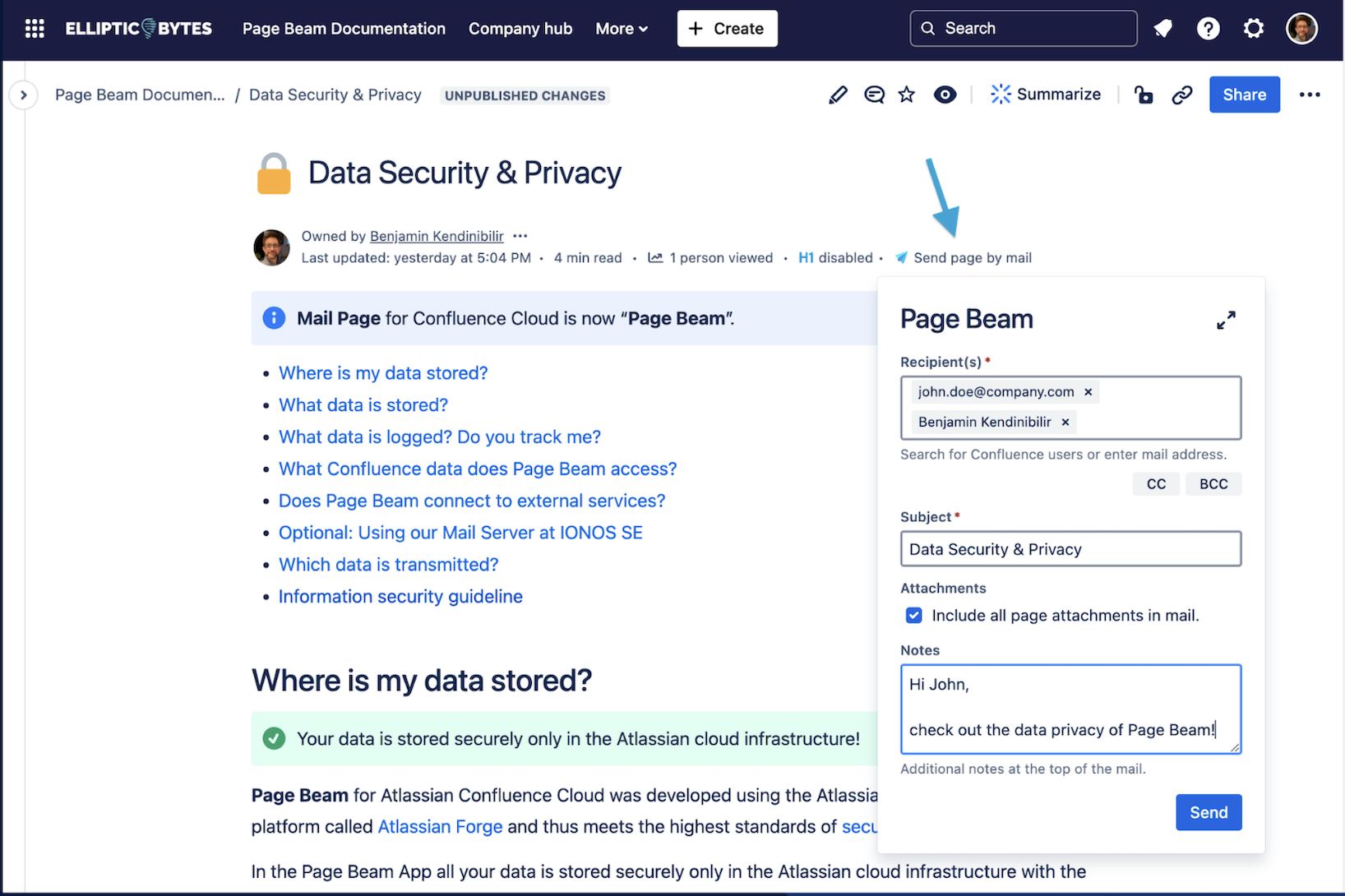1345x896 pixels.
Task: Open the app switcher grid icon
Action: click(x=35, y=29)
